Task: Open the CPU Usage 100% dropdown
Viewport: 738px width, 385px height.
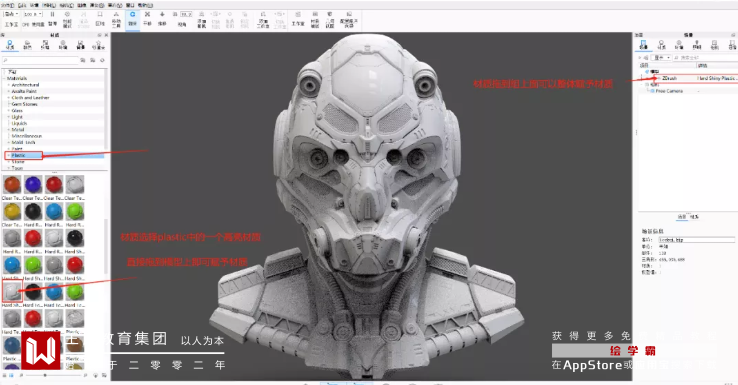Action: point(32,14)
